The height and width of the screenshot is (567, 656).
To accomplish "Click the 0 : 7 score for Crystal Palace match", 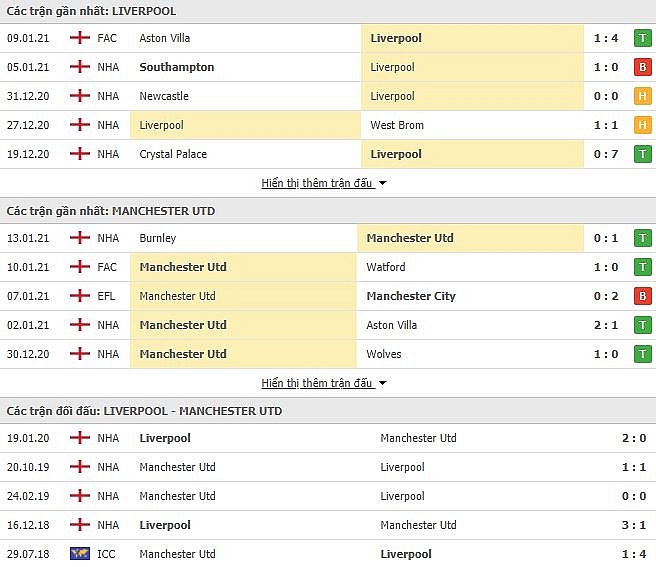I will click(x=606, y=154).
